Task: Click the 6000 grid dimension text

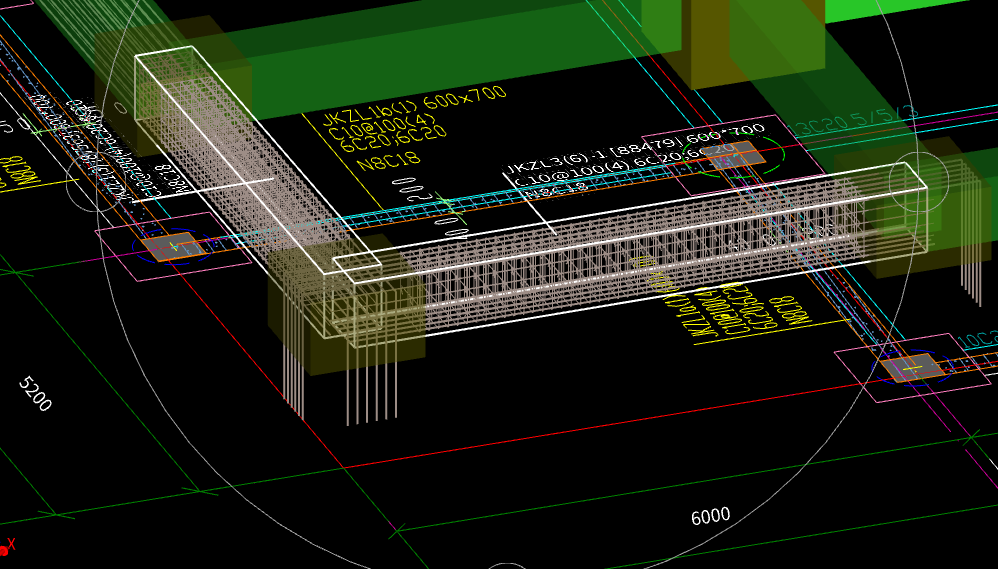Action: pos(710,516)
